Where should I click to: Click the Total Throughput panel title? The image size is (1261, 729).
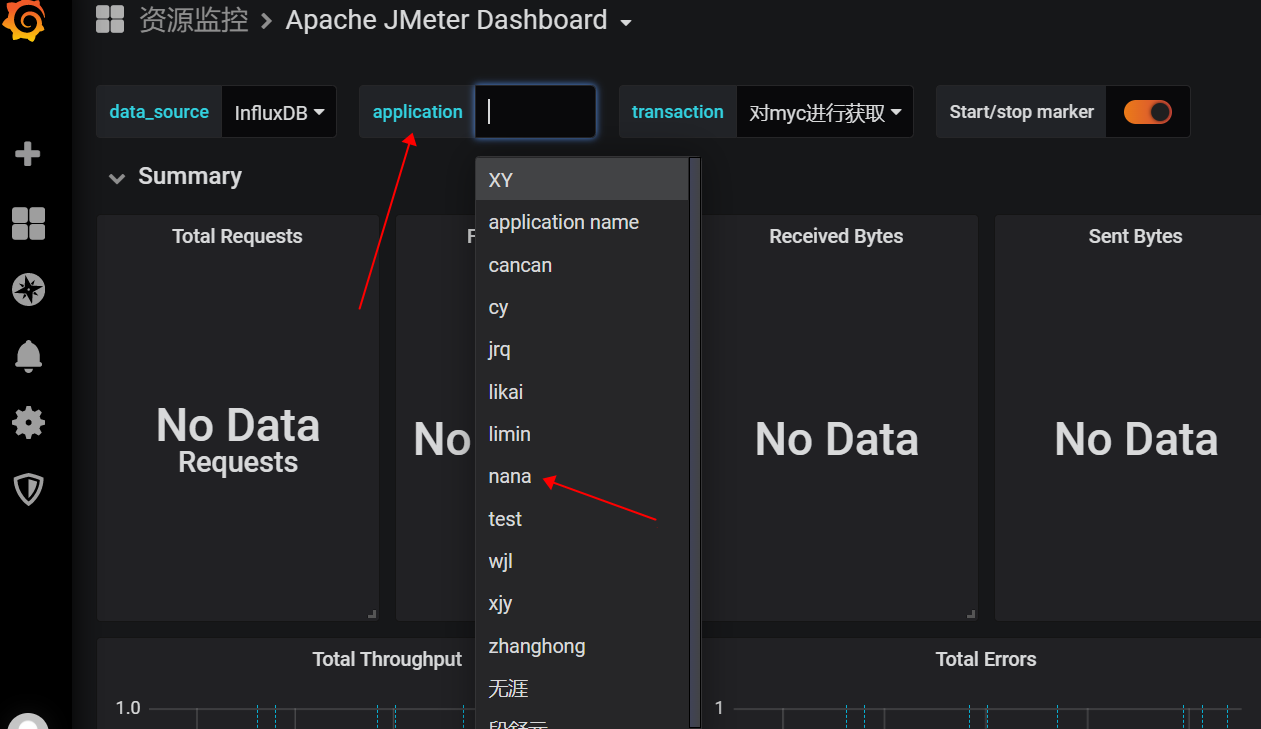(x=387, y=659)
